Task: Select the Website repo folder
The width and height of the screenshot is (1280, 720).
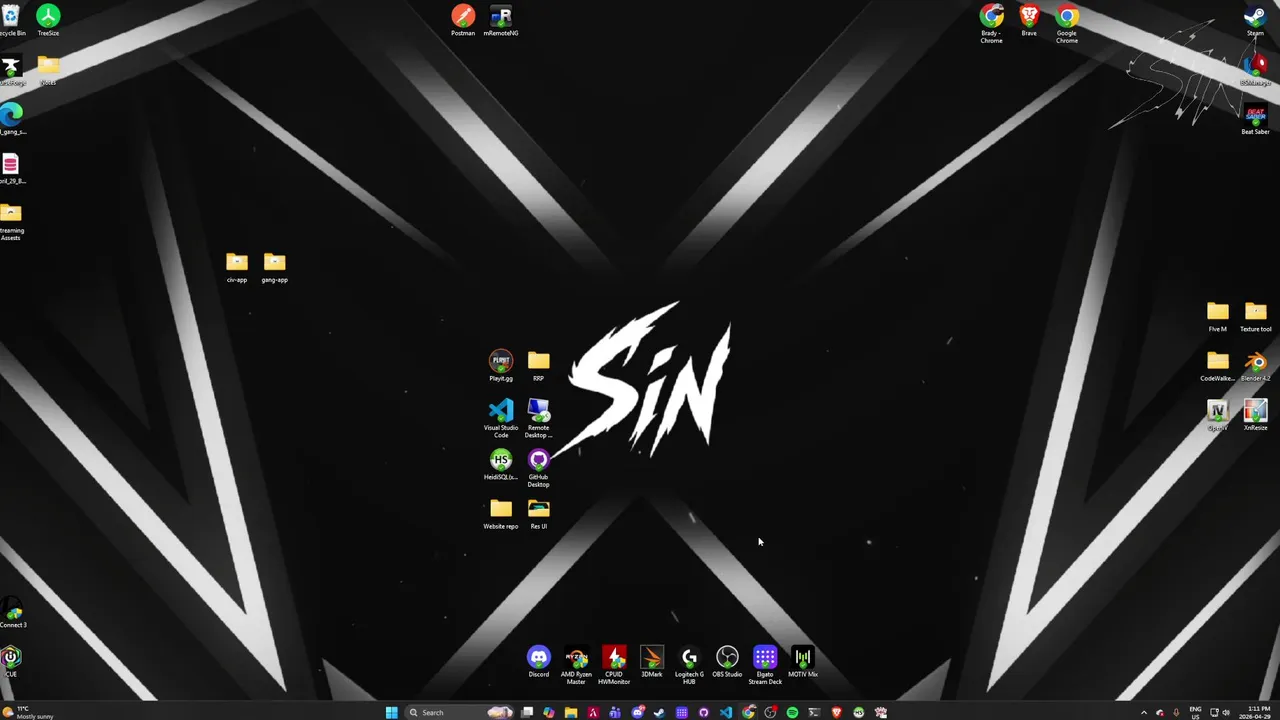Action: pyautogui.click(x=501, y=514)
